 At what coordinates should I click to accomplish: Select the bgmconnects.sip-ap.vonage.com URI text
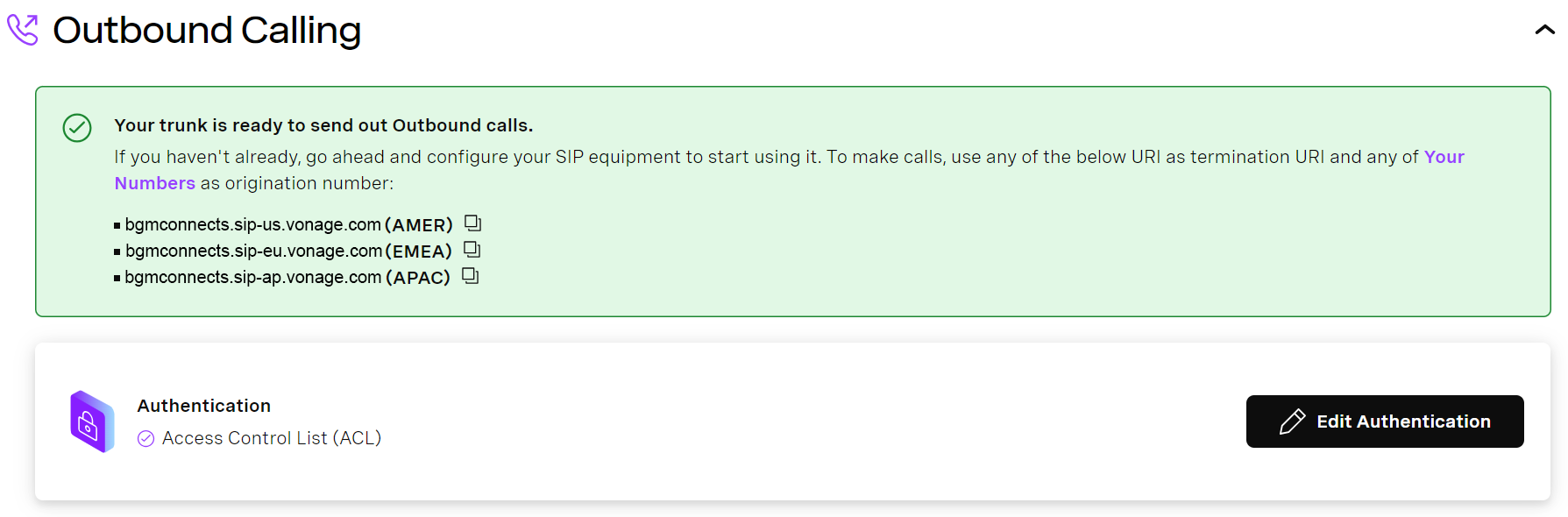(x=252, y=278)
